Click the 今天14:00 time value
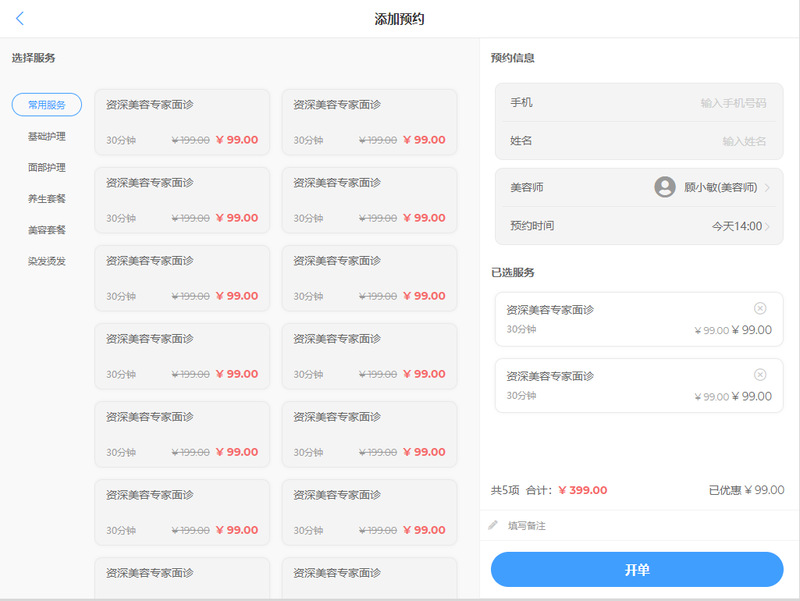The height and width of the screenshot is (601, 800). tap(737, 226)
